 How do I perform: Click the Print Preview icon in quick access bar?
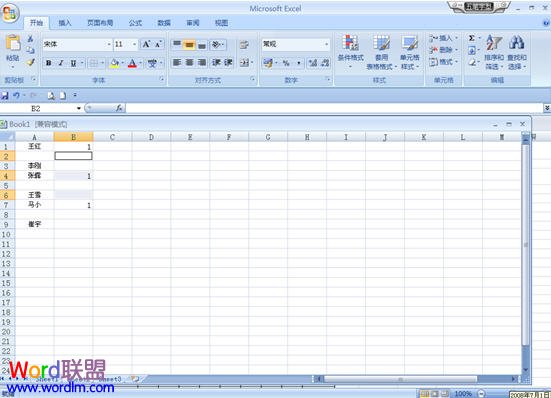coord(51,96)
